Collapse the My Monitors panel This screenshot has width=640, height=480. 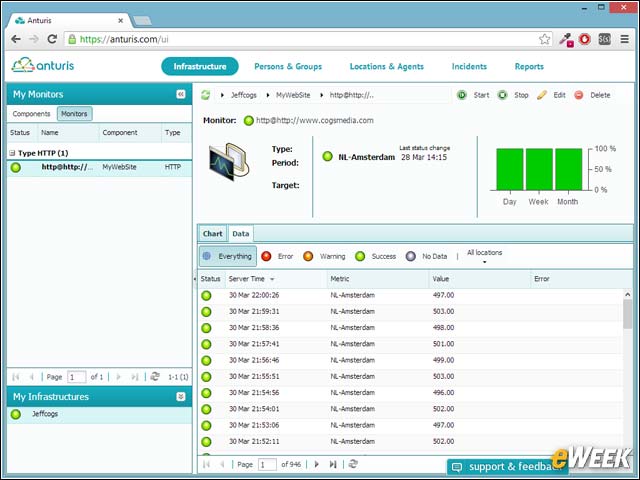181,94
